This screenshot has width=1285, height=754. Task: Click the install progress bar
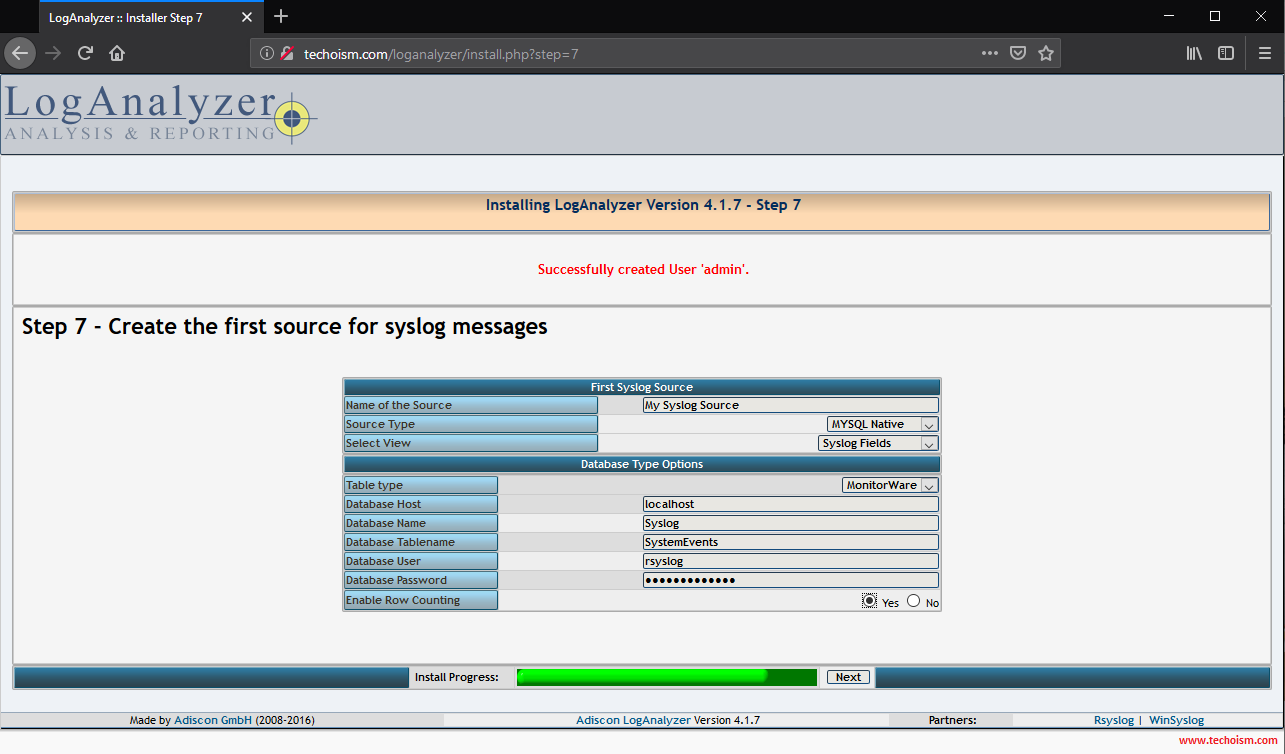pyautogui.click(x=667, y=677)
